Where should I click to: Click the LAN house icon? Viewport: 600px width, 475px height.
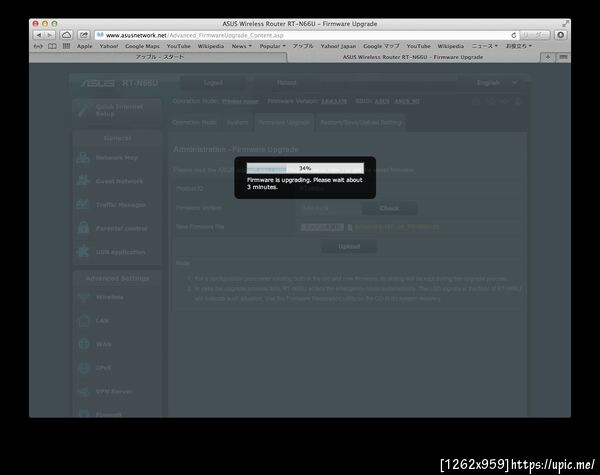84,320
